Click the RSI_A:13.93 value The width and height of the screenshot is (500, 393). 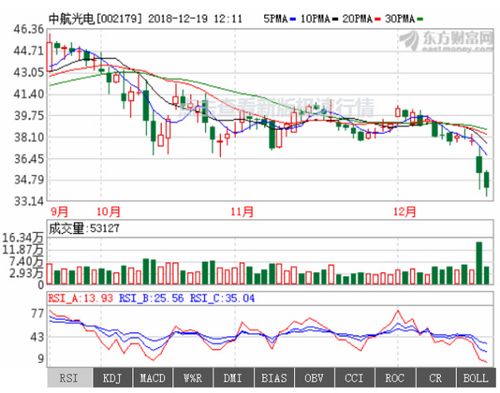(81, 298)
